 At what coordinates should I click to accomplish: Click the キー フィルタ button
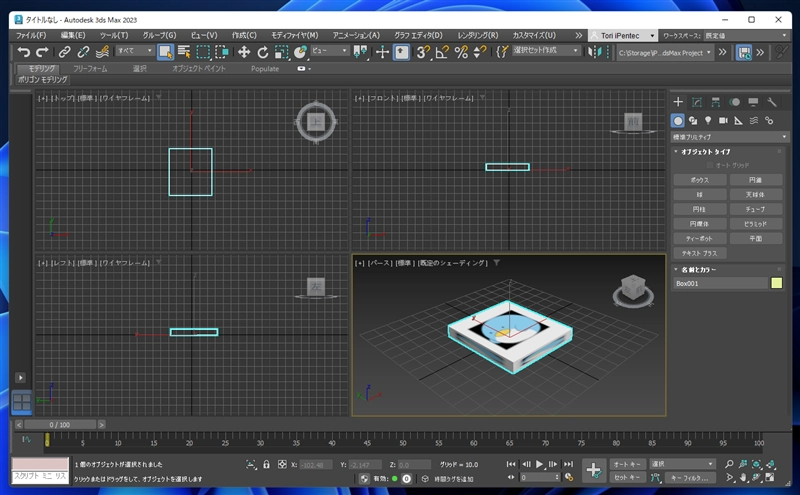point(689,478)
